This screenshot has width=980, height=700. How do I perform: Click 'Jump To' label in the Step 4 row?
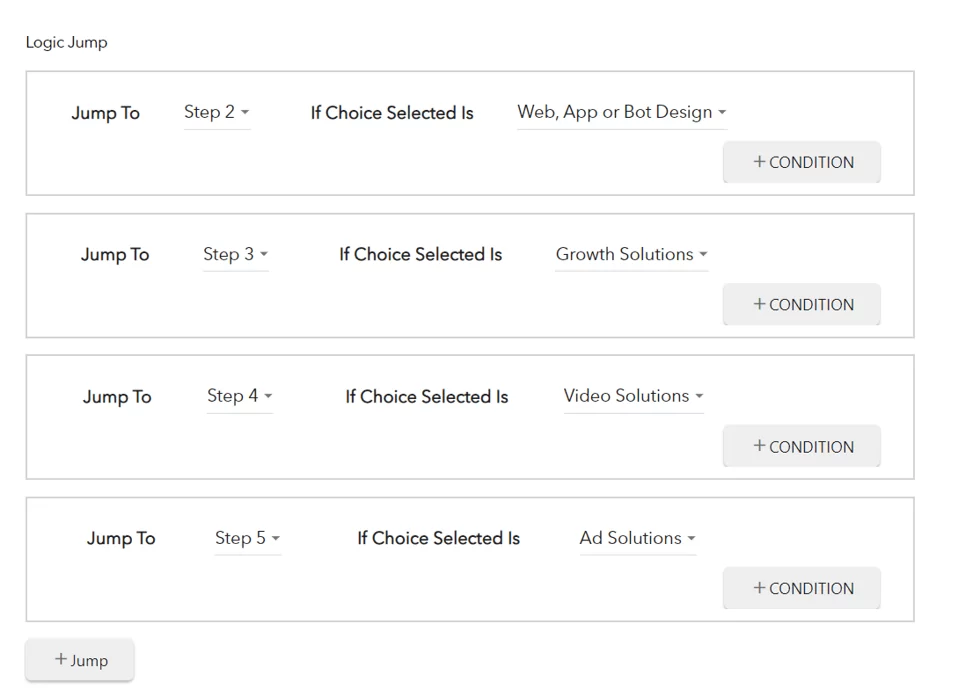click(x=117, y=397)
